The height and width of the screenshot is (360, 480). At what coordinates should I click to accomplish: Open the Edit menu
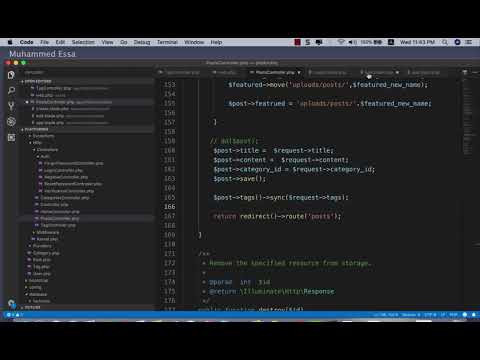(x=60, y=42)
